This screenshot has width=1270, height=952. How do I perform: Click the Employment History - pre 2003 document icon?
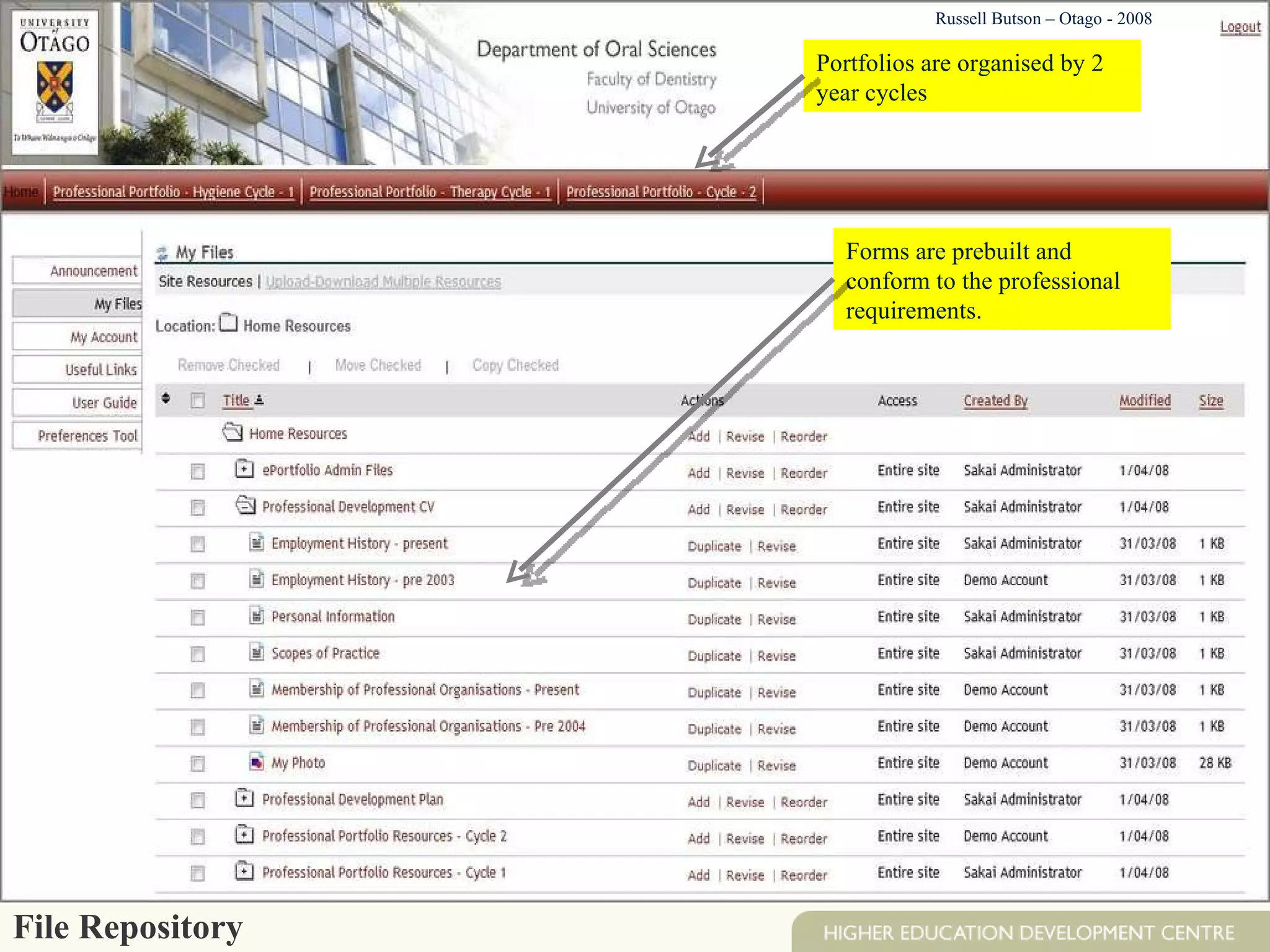pos(256,579)
